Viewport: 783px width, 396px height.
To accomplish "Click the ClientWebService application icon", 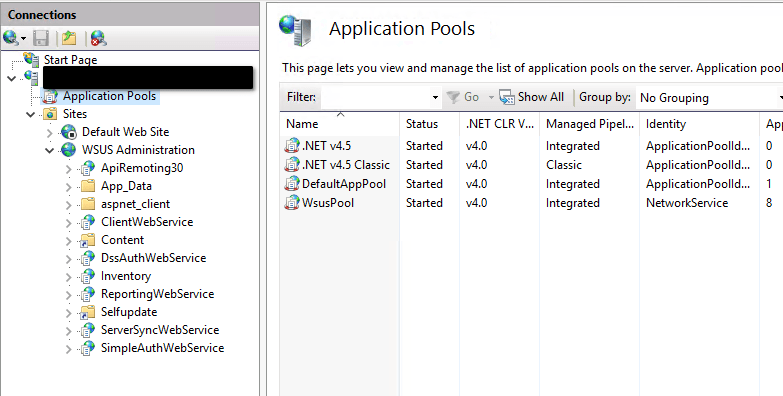I will (x=88, y=222).
